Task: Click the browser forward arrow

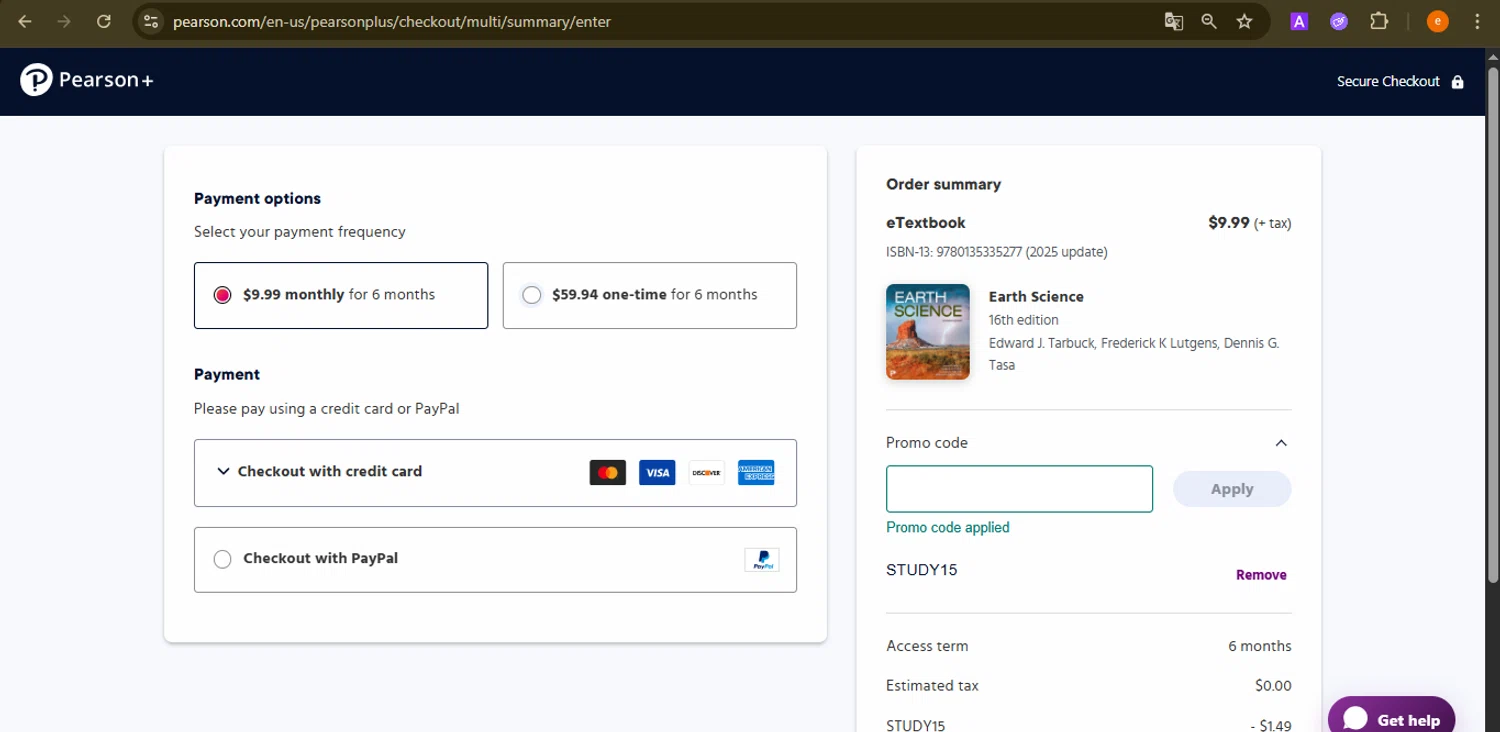Action: (64, 21)
